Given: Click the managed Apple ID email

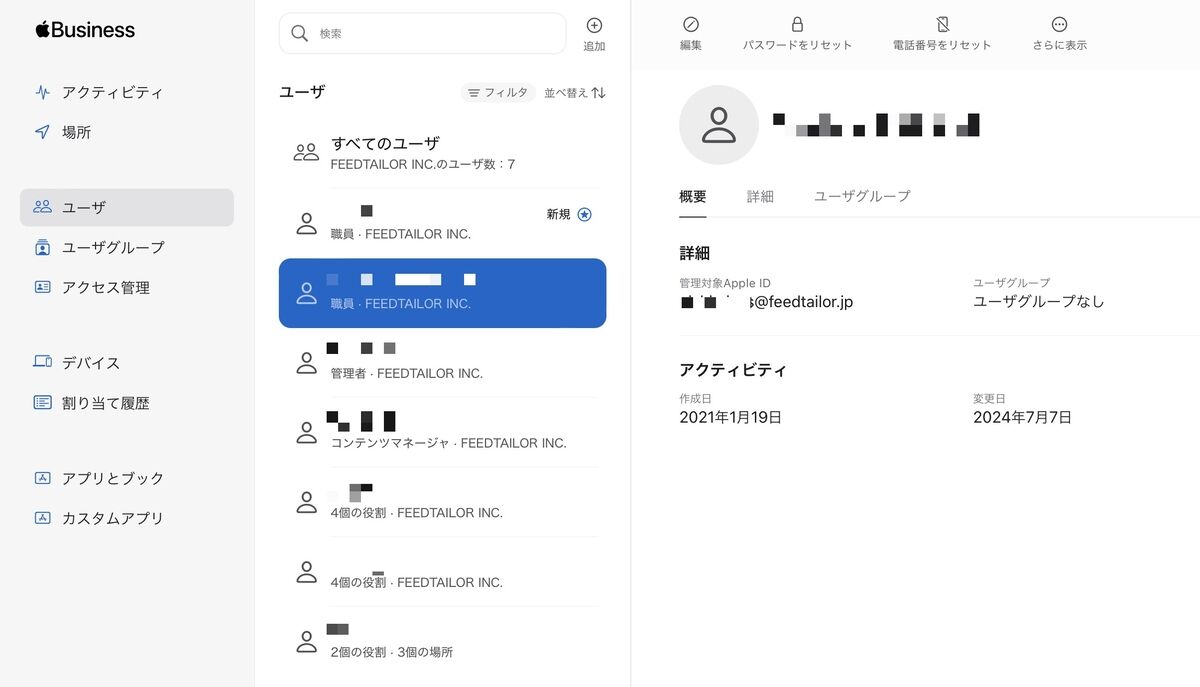Looking at the screenshot, I should (x=766, y=301).
